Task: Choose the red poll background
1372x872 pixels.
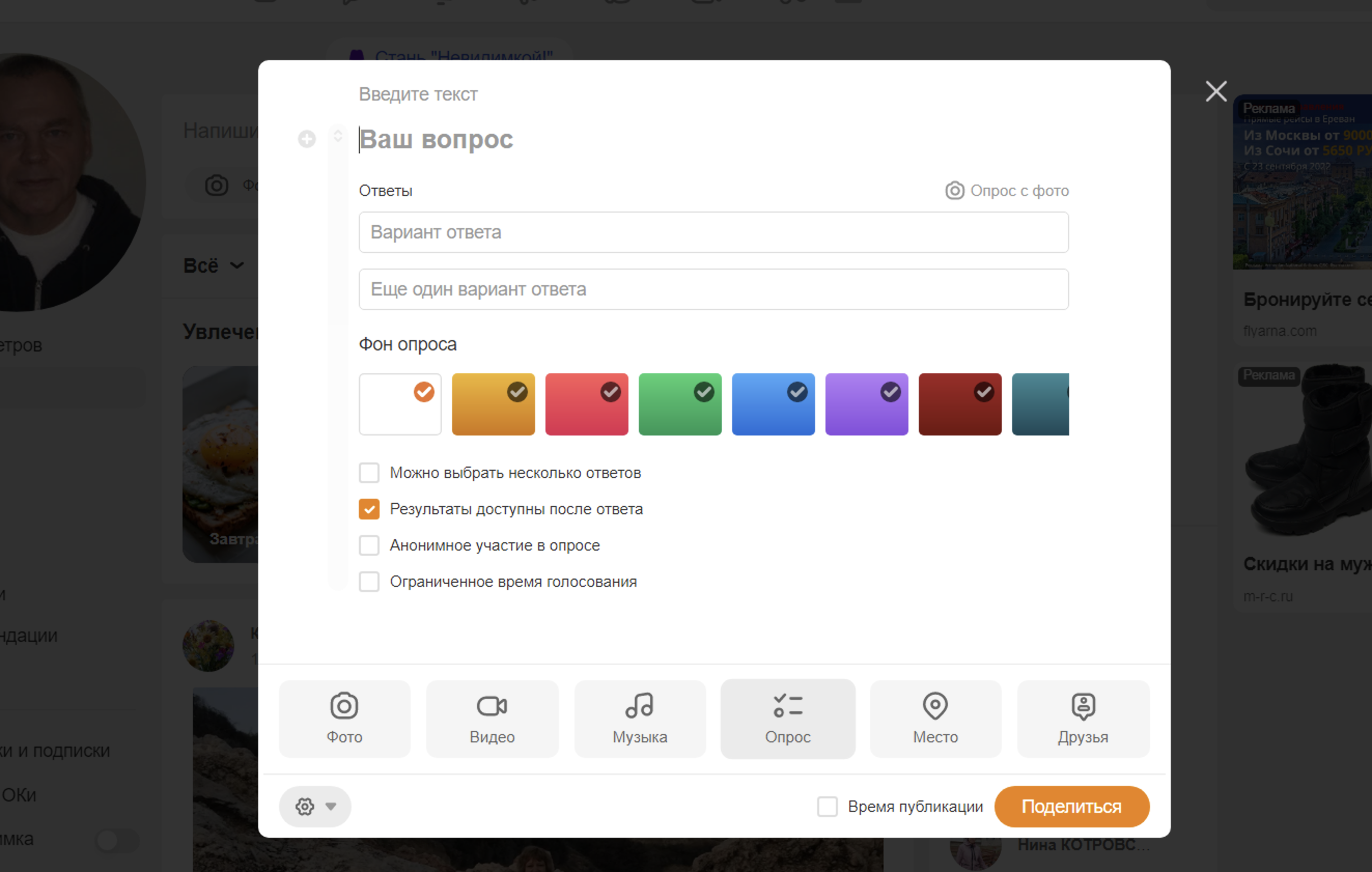Action: click(x=586, y=404)
